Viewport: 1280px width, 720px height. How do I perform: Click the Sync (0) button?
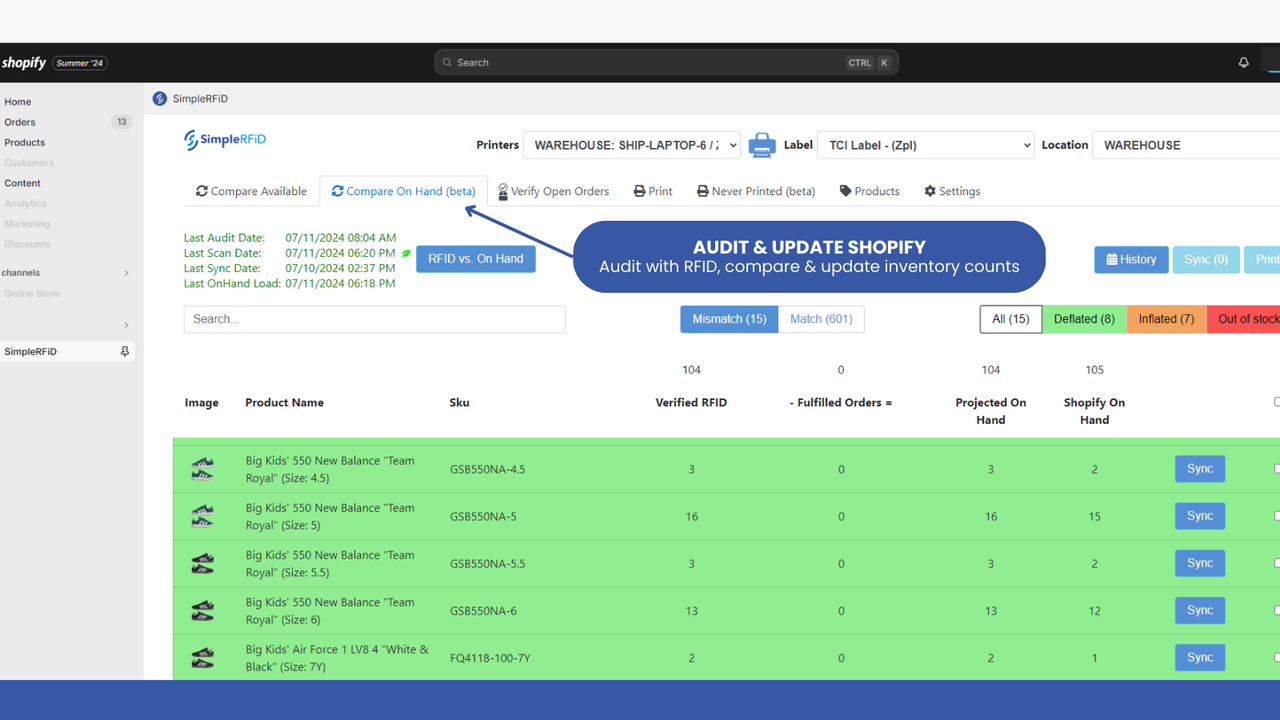[1206, 259]
